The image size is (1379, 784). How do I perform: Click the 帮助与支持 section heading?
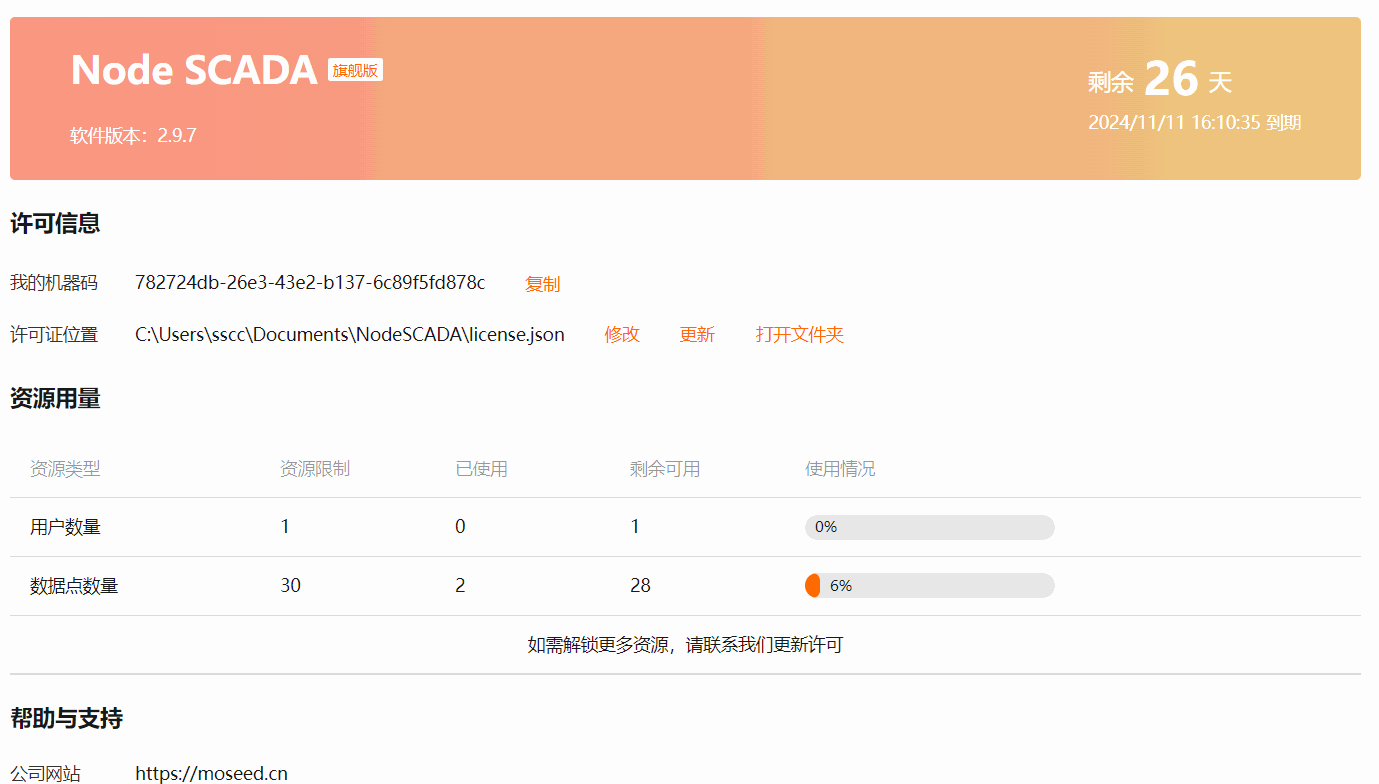(x=66, y=718)
